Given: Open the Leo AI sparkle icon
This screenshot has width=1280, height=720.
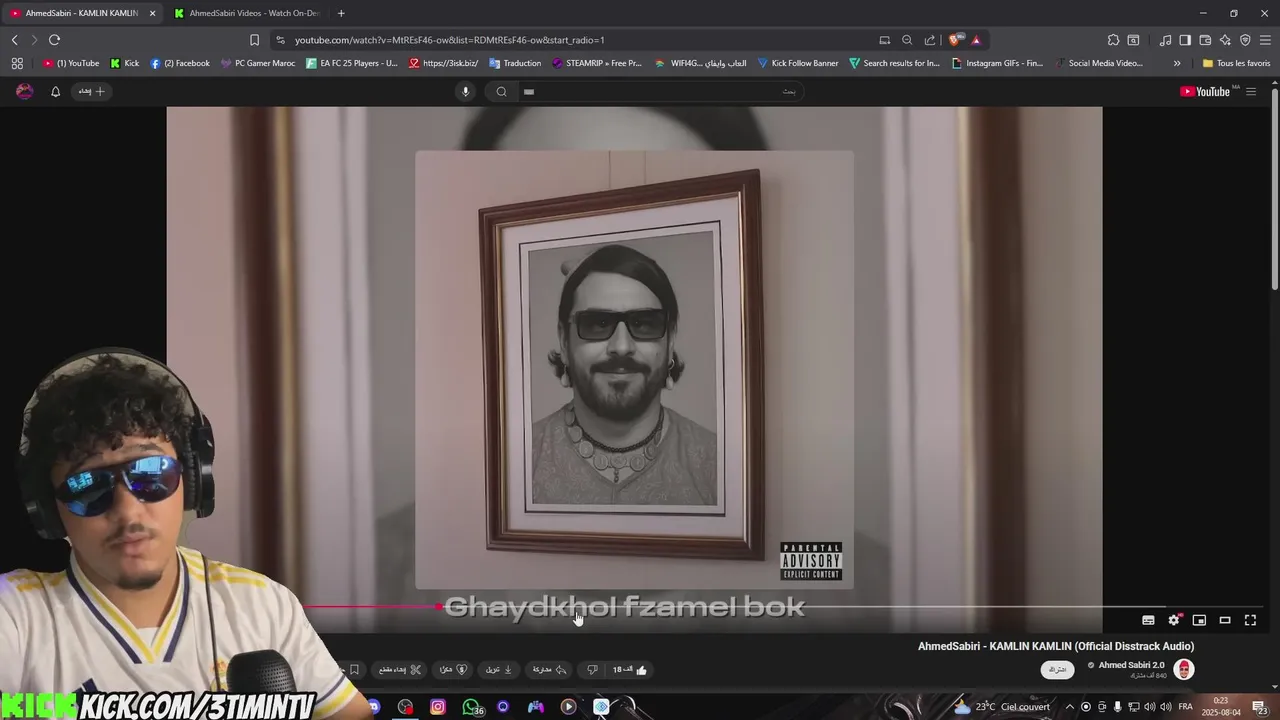Looking at the screenshot, I should click(x=1225, y=40).
